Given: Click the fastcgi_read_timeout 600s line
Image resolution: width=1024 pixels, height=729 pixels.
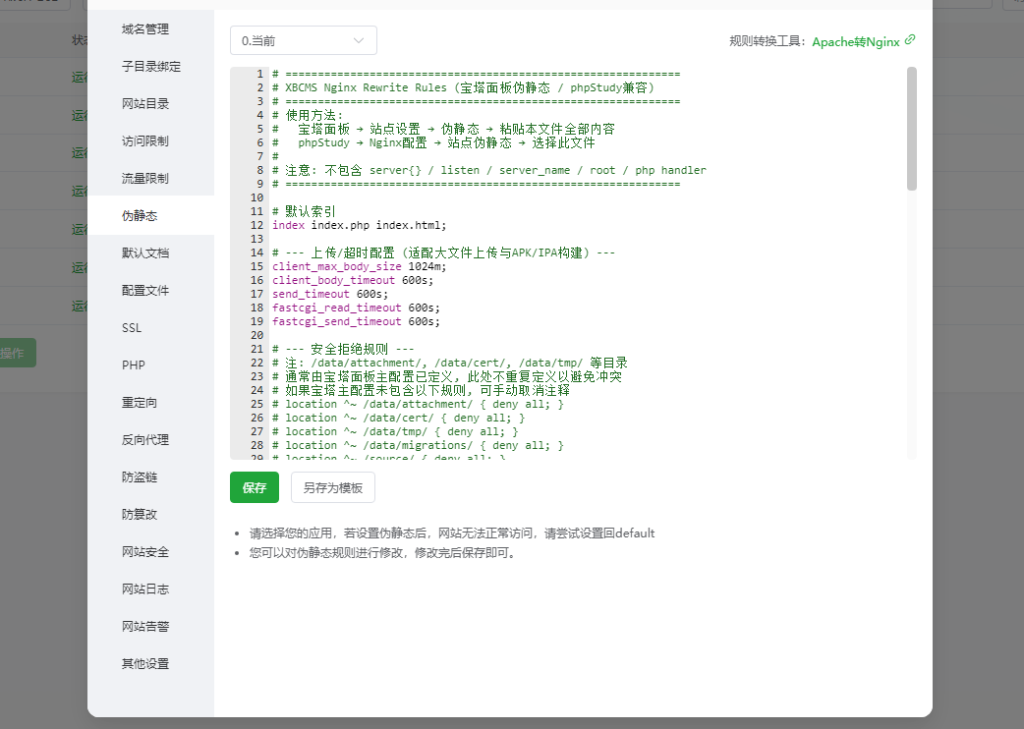Looking at the screenshot, I should [356, 308].
